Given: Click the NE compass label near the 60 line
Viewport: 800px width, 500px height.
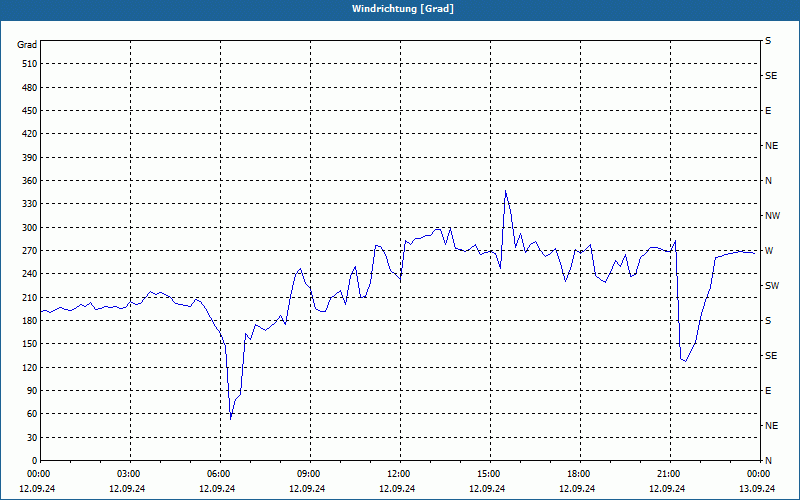Looking at the screenshot, I should (771, 426).
